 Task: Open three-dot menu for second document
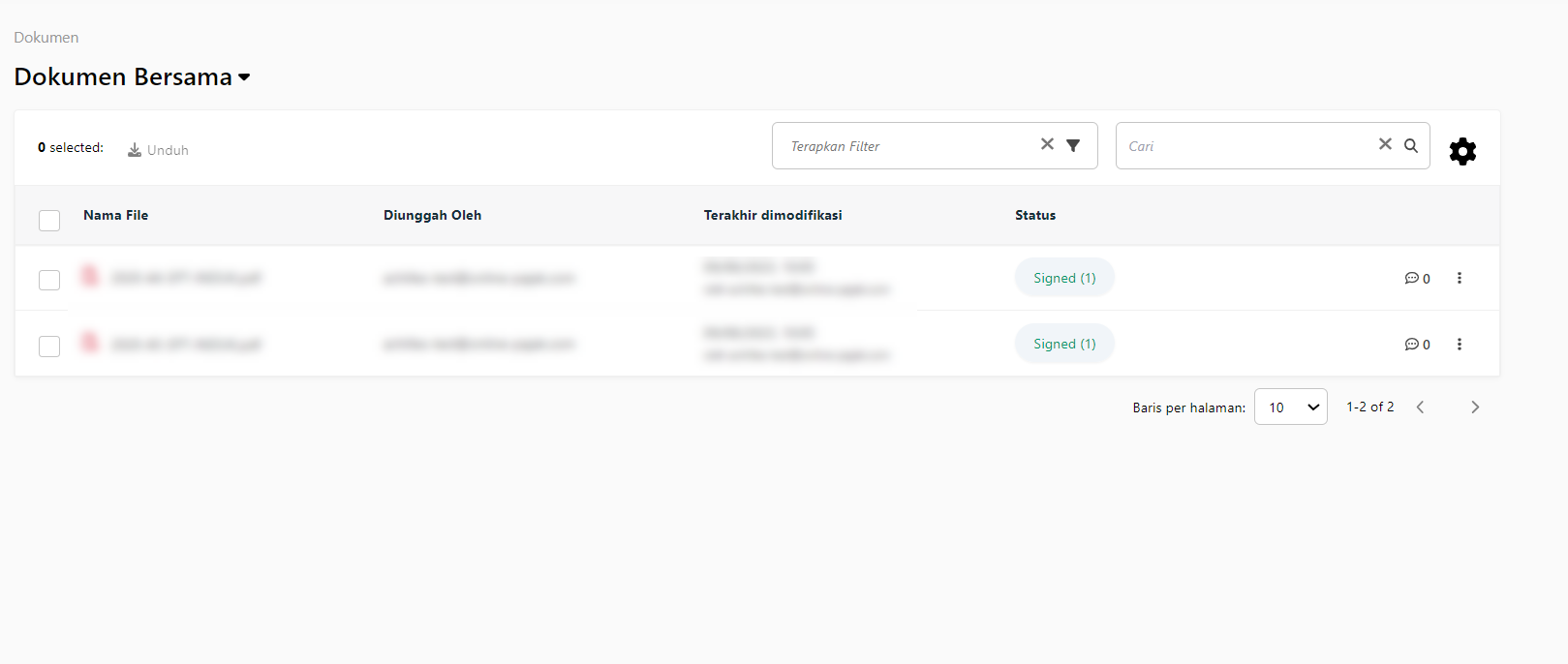(x=1460, y=345)
